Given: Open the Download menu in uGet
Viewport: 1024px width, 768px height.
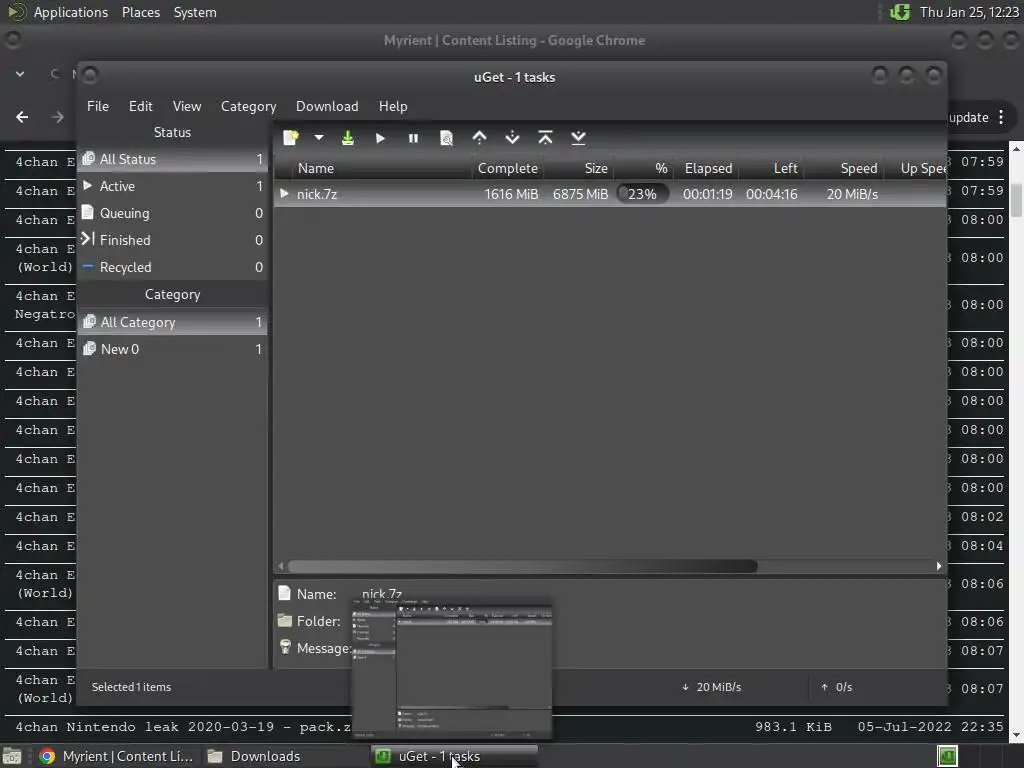Looking at the screenshot, I should pos(327,106).
